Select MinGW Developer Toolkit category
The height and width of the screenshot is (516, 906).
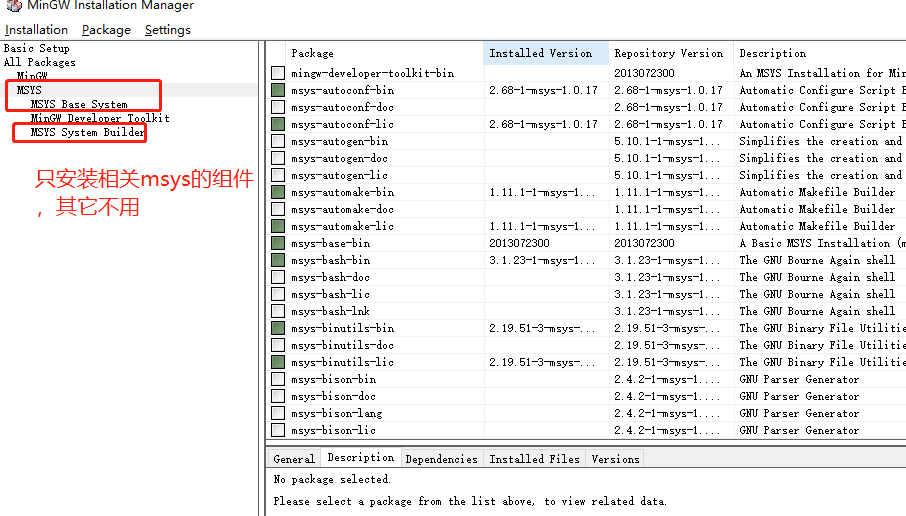coord(100,118)
